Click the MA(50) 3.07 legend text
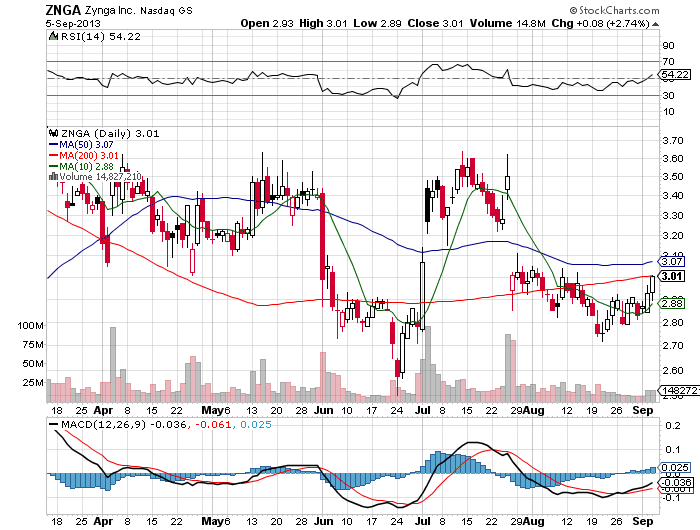This screenshot has width=700, height=530. coord(86,145)
